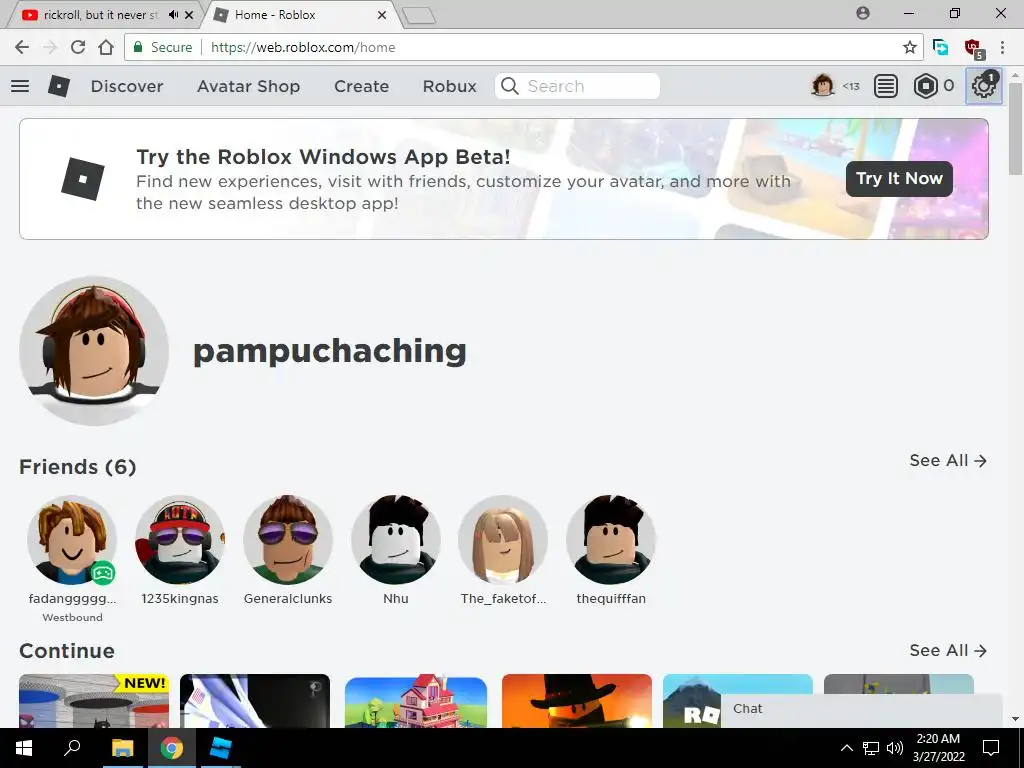Open the Robux page
The image size is (1024, 768).
[x=449, y=86]
